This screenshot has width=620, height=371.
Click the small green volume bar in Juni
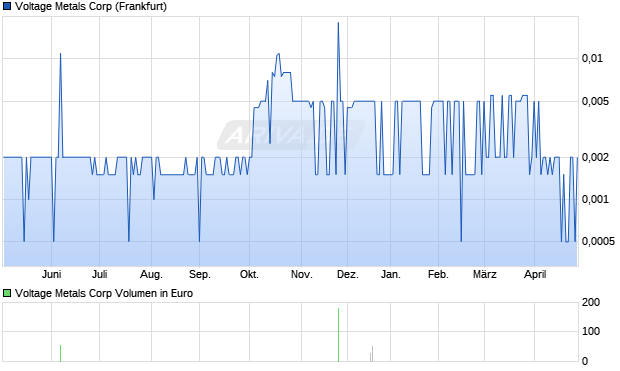click(60, 353)
